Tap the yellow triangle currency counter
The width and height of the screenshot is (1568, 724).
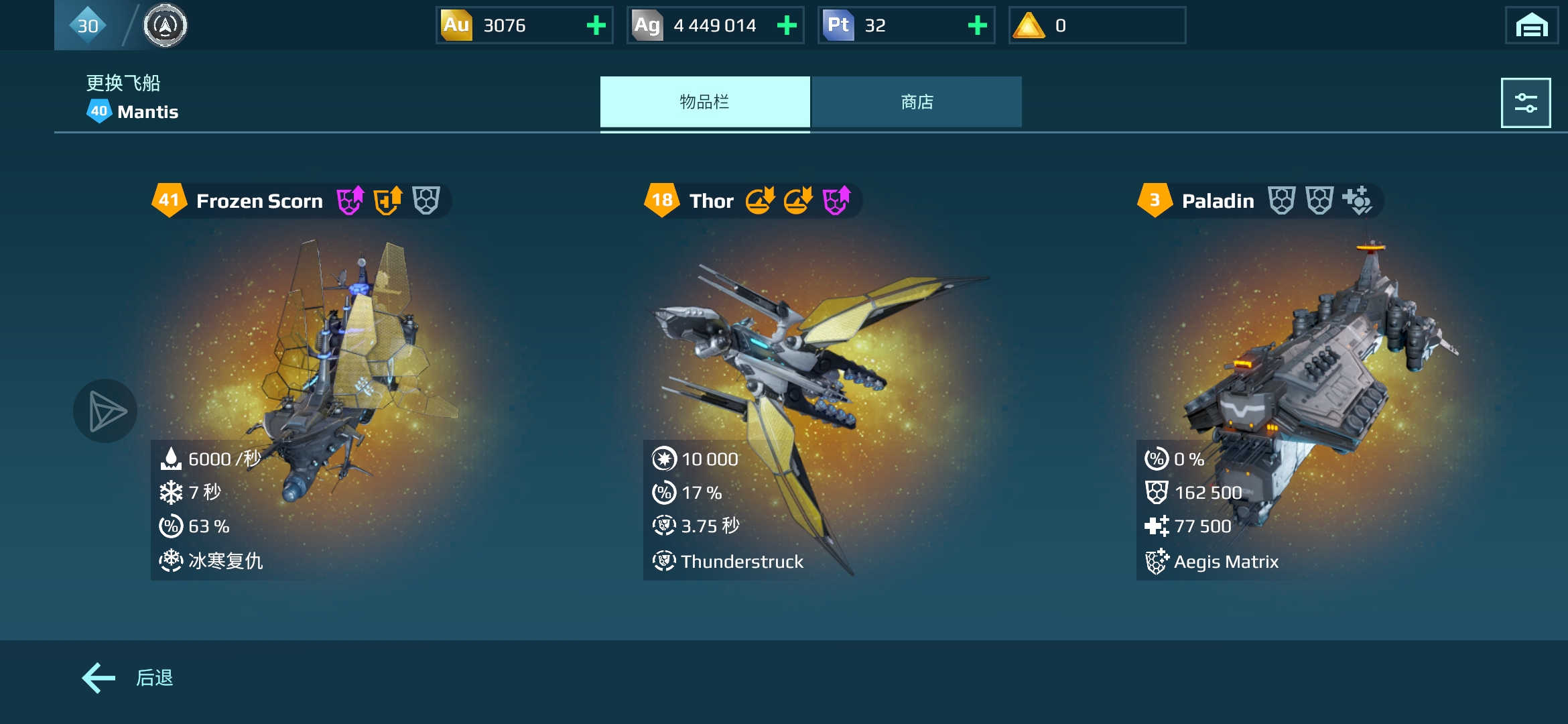(1097, 25)
